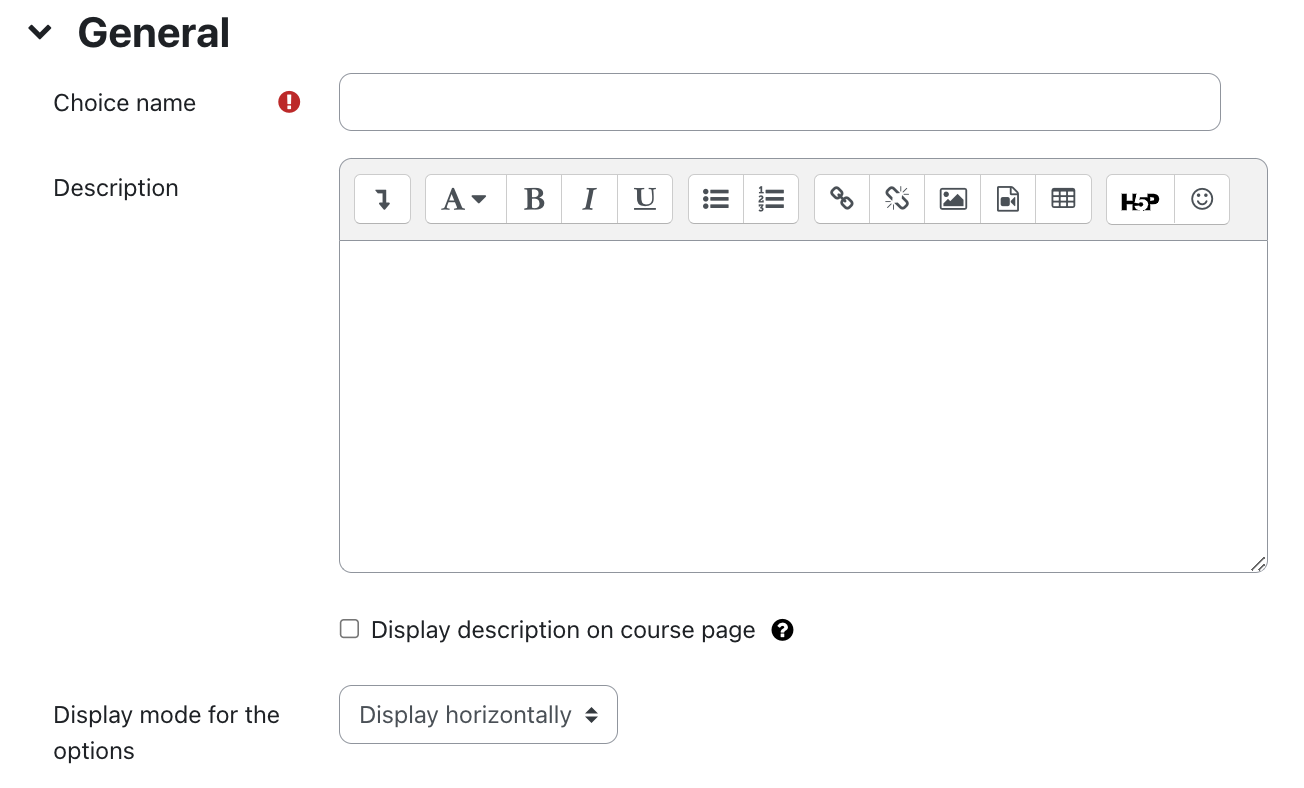Click inside the Choice name field

778,101
